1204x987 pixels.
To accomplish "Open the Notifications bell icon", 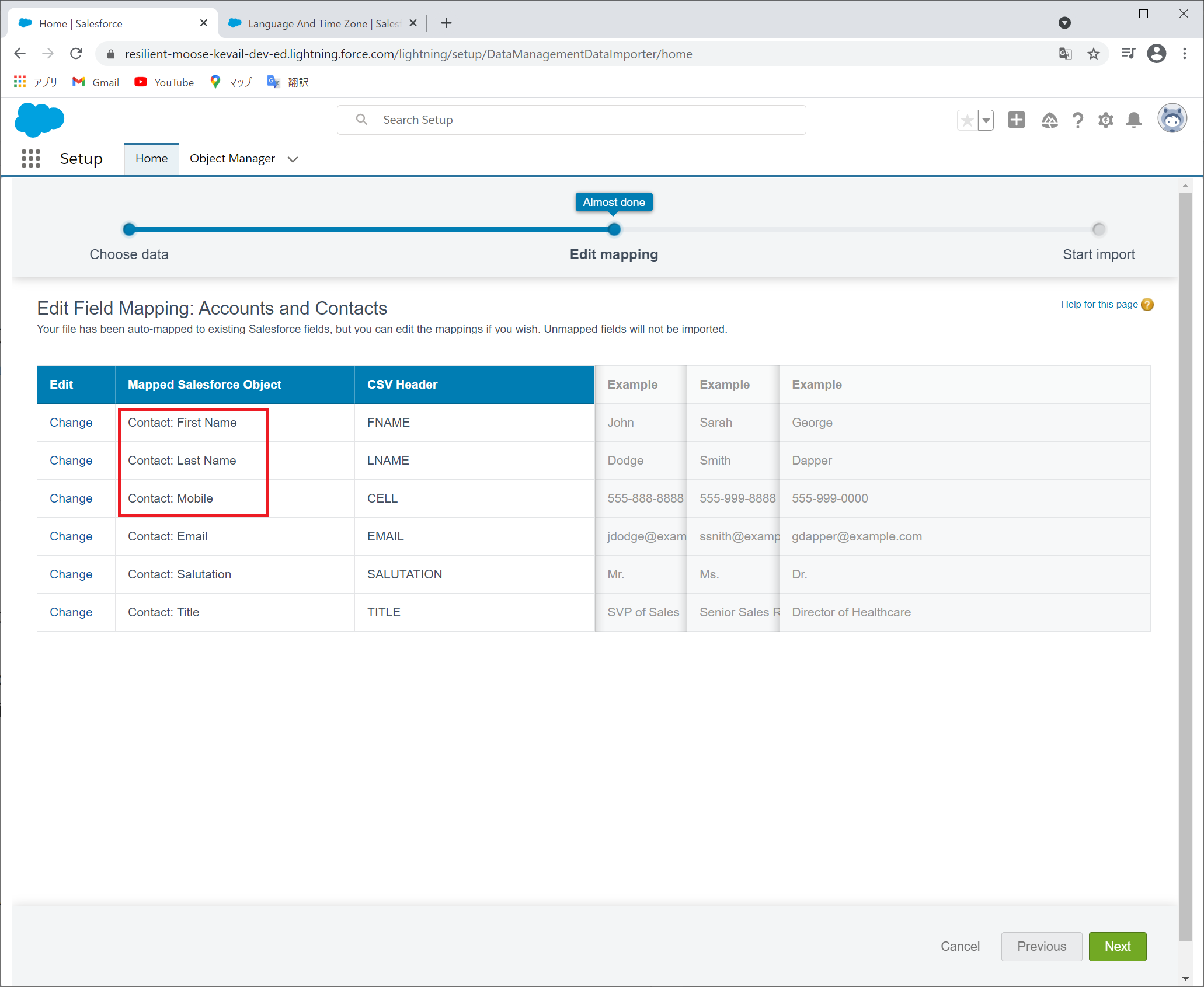I will pyautogui.click(x=1133, y=120).
